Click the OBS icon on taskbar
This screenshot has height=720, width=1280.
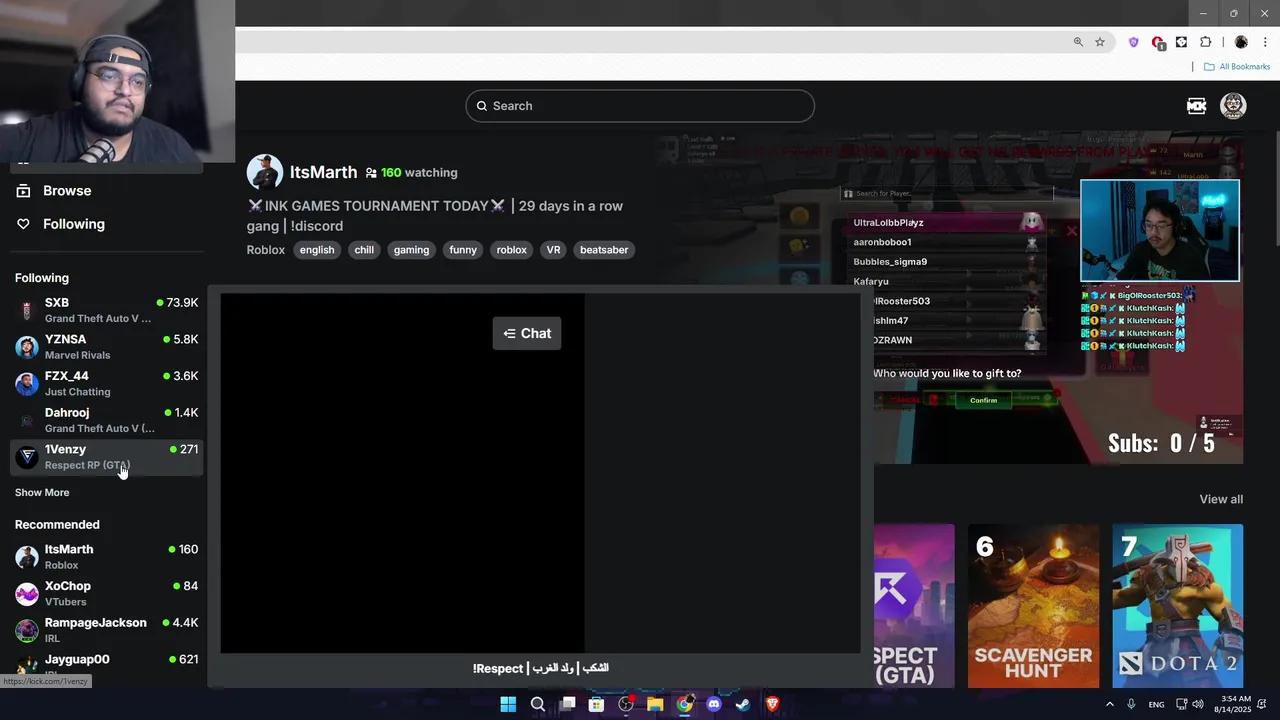tap(626, 704)
